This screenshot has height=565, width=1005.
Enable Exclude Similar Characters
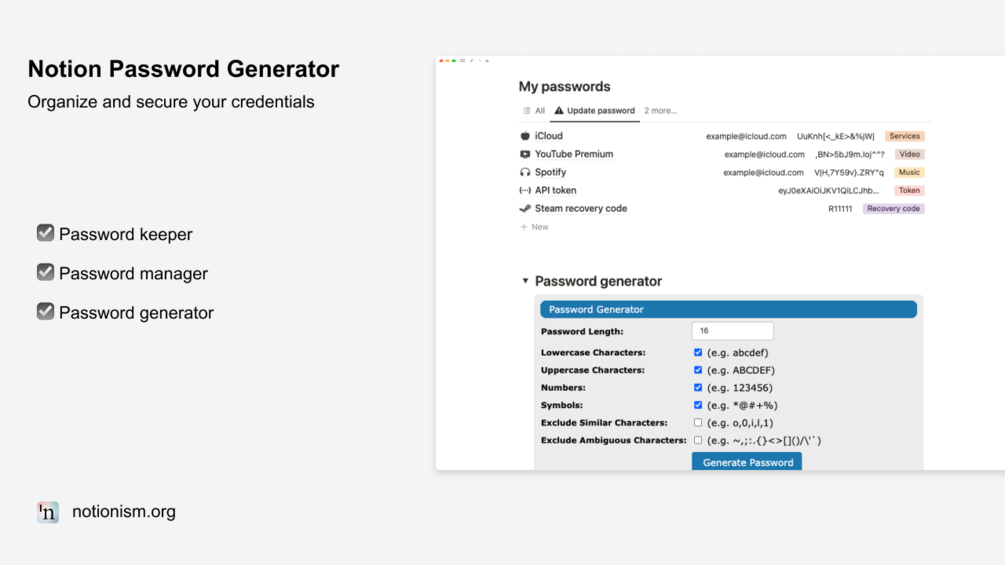click(x=698, y=423)
